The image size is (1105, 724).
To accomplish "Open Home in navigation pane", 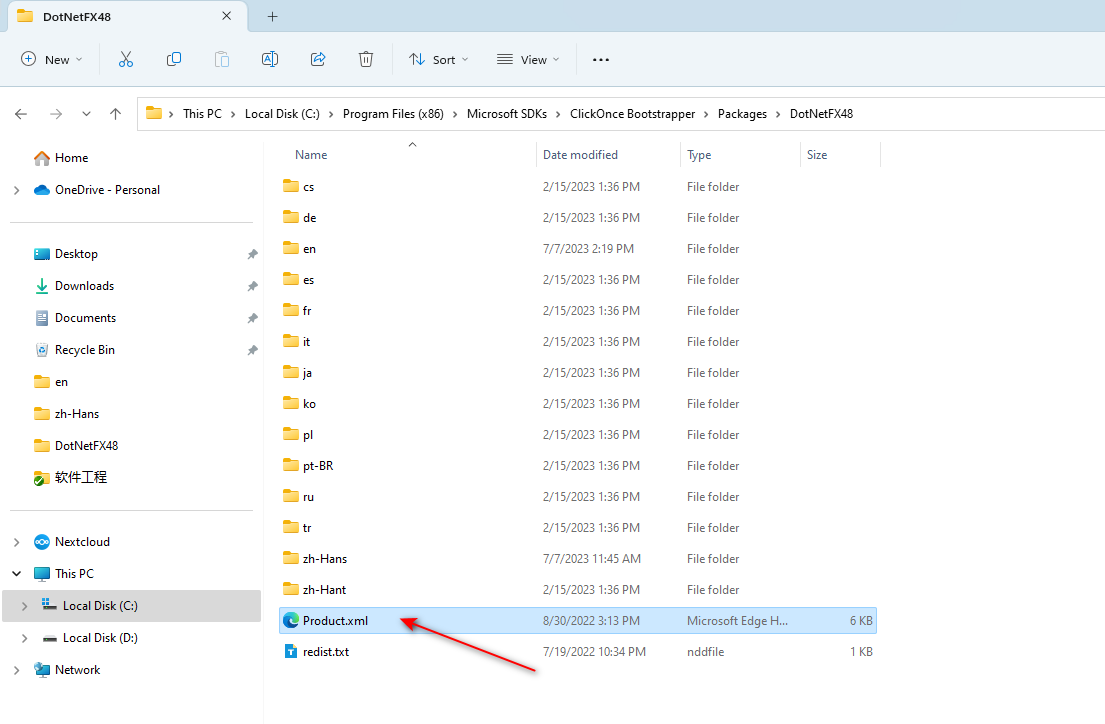I will pyautogui.click(x=71, y=158).
